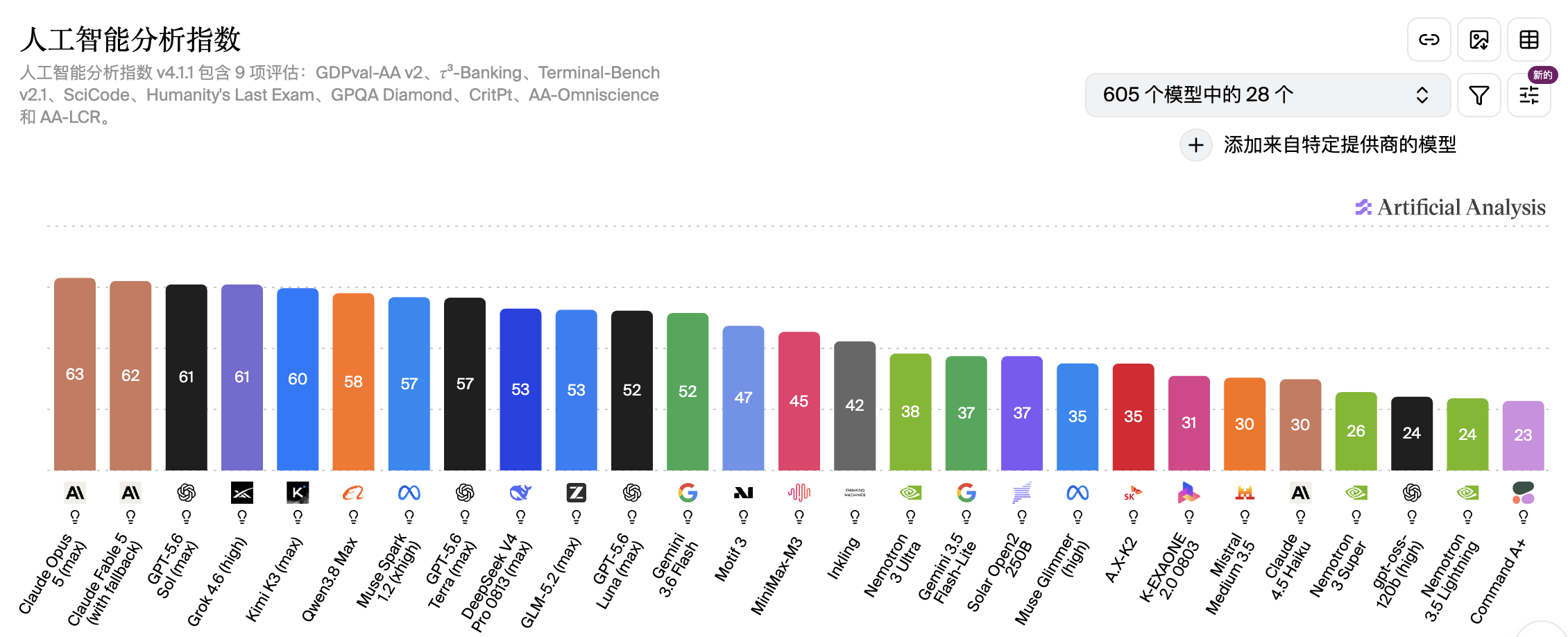Click the lightbulb under Claude Opus 5
Screen dimensions: 1568x637
tap(75, 517)
